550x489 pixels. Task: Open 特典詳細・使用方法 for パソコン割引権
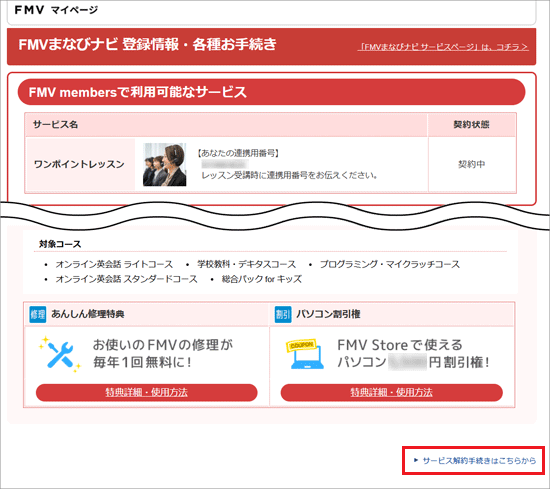391,392
